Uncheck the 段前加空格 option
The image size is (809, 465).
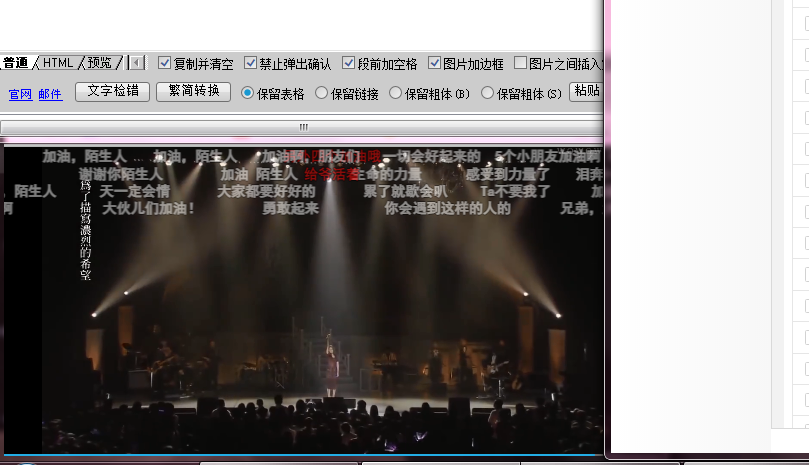tap(349, 63)
